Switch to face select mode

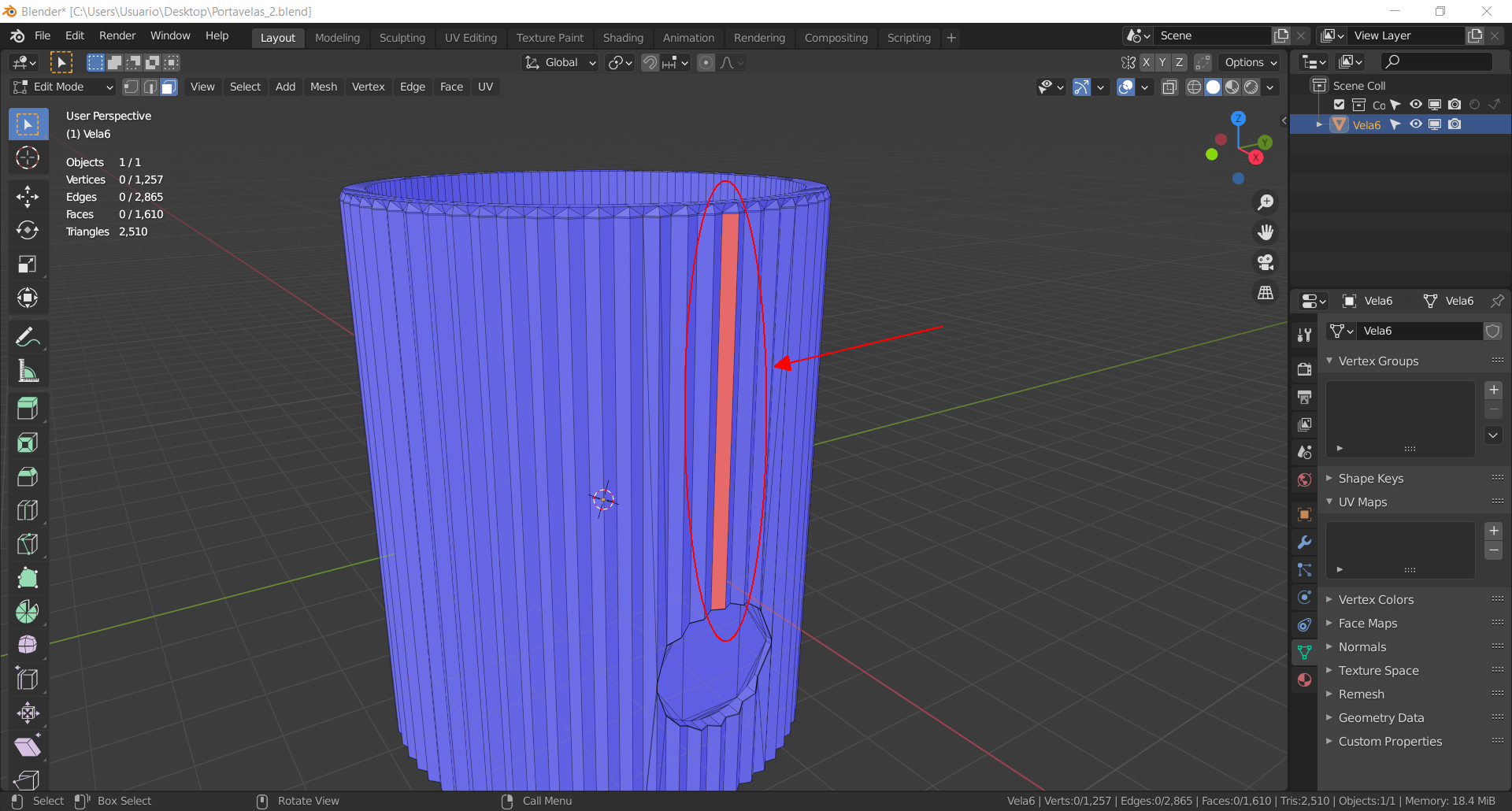click(x=169, y=87)
